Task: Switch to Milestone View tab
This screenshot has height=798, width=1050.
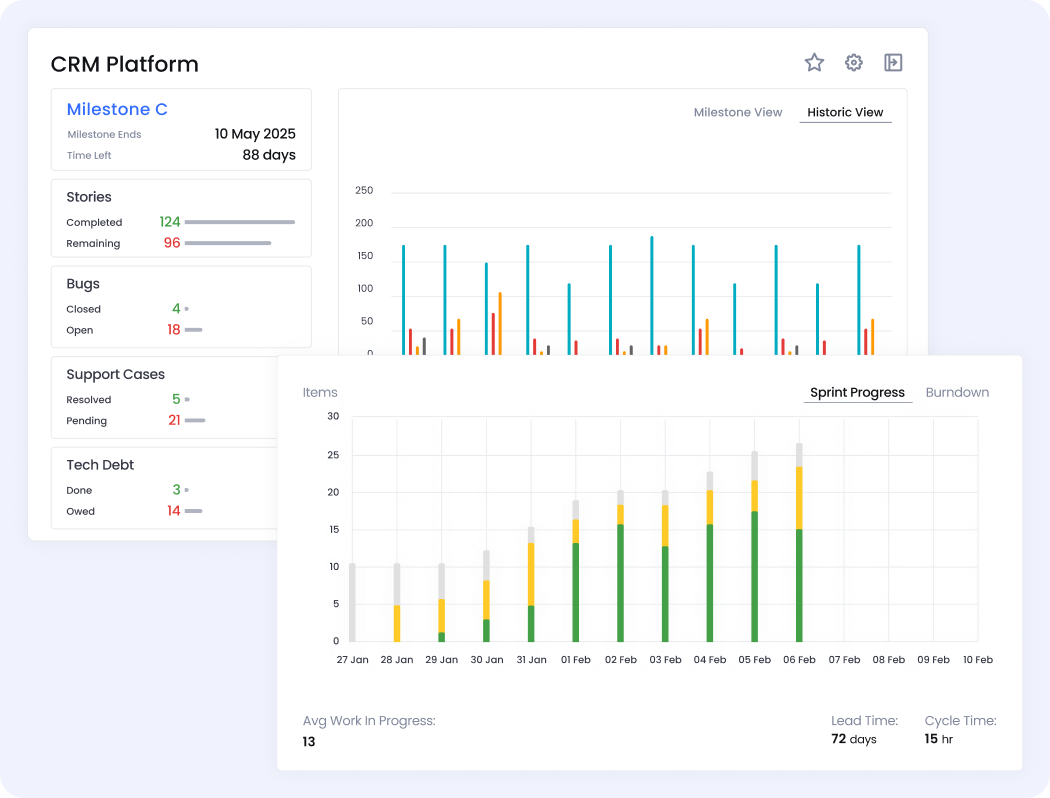Action: point(738,112)
